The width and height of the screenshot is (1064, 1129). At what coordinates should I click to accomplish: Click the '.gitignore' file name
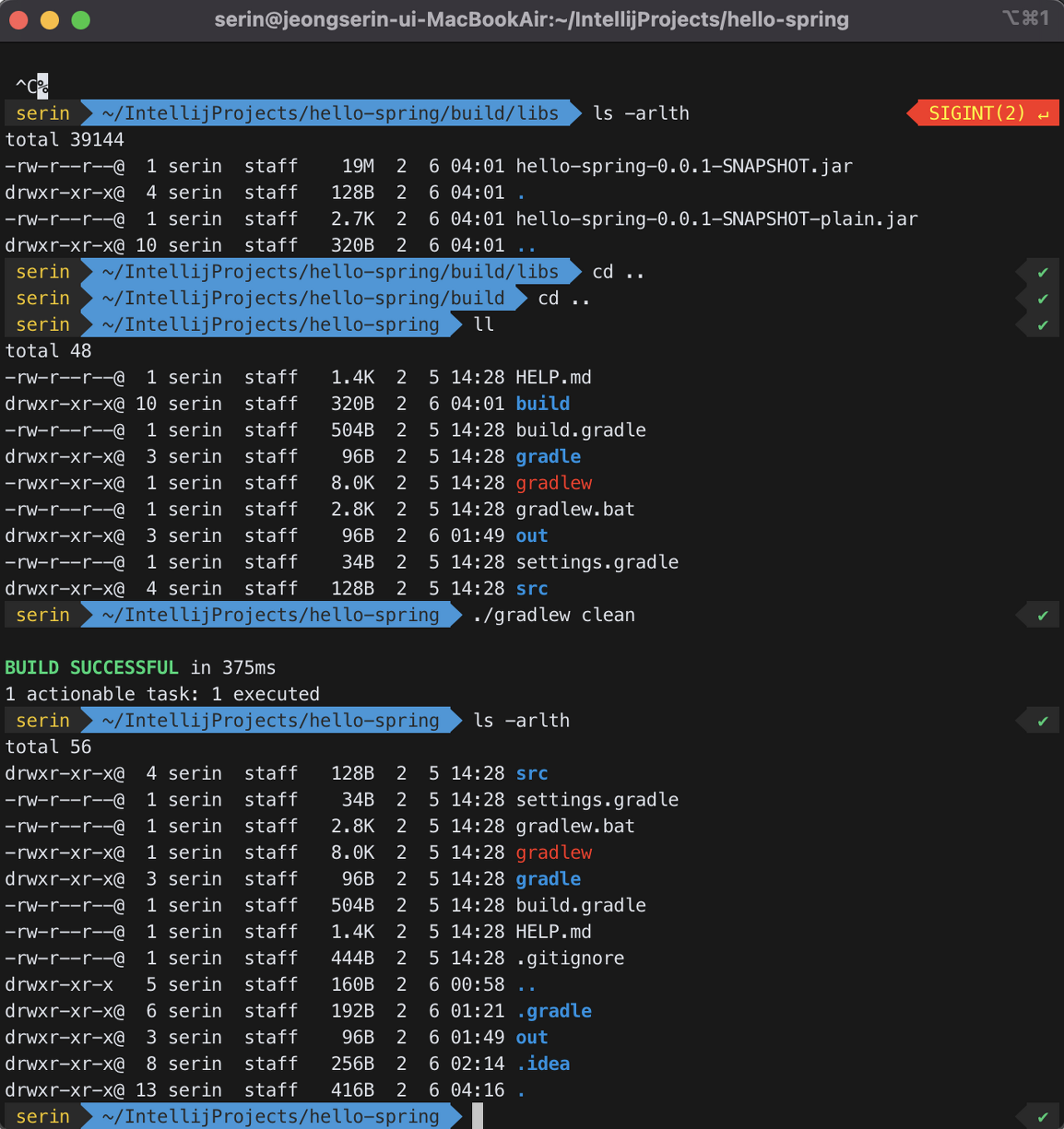[570, 959]
